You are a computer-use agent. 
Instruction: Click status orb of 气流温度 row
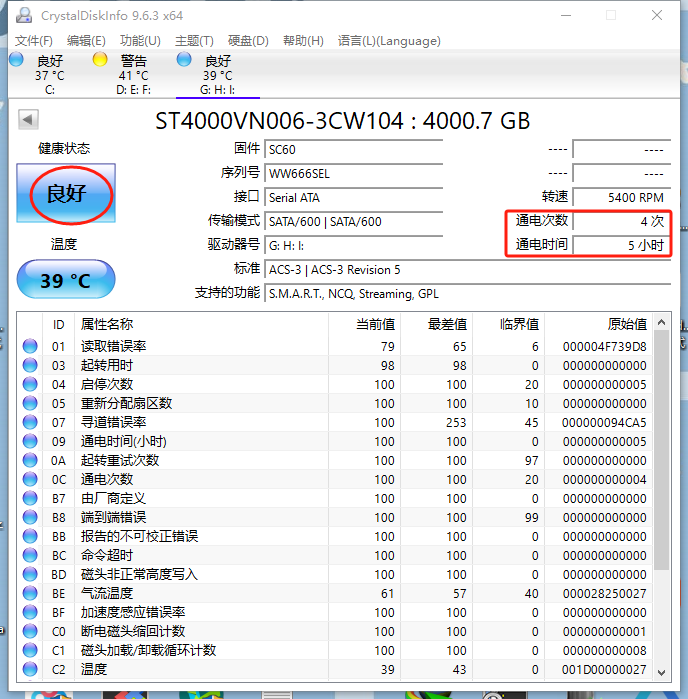coord(30,593)
